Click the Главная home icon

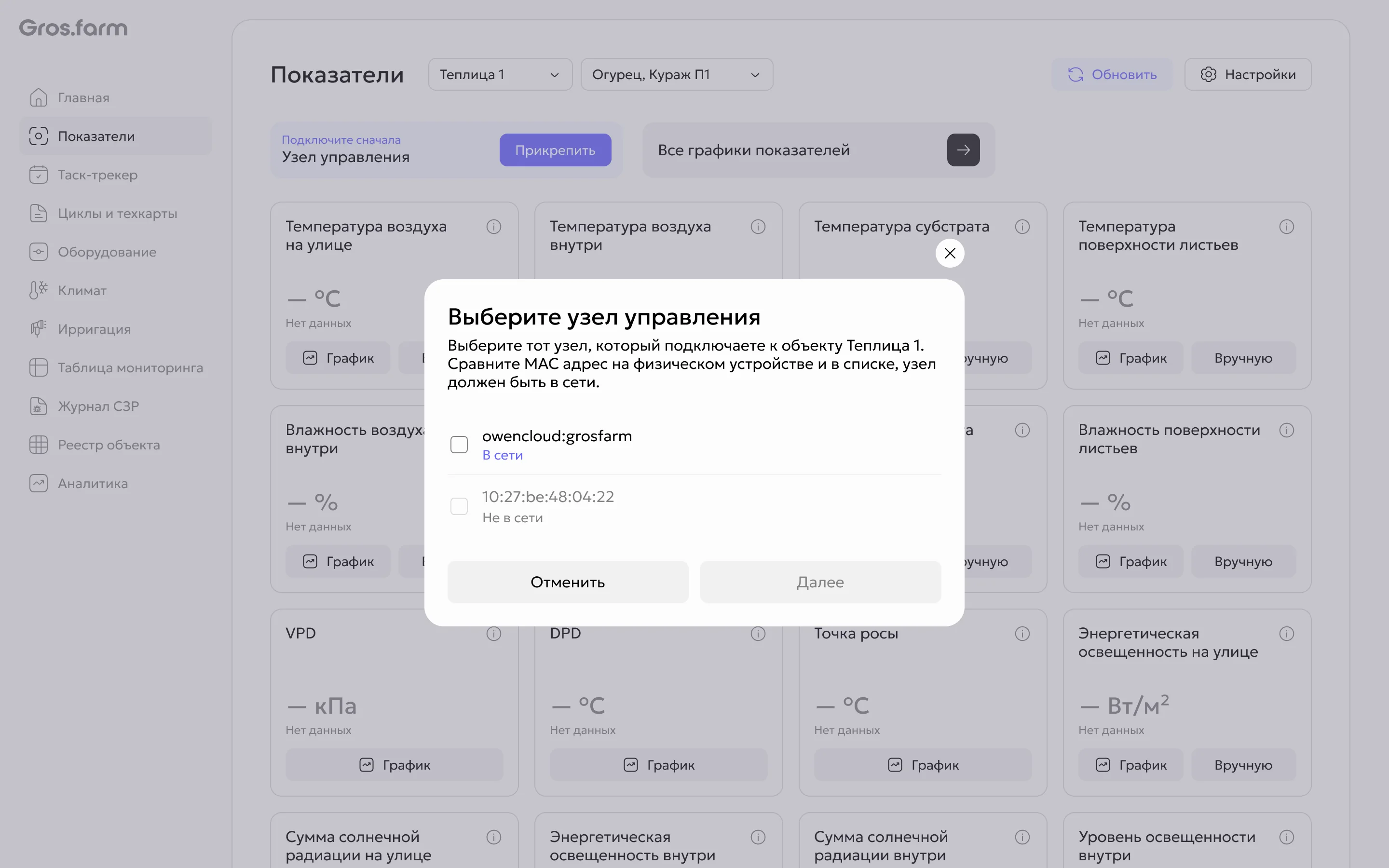click(x=39, y=97)
